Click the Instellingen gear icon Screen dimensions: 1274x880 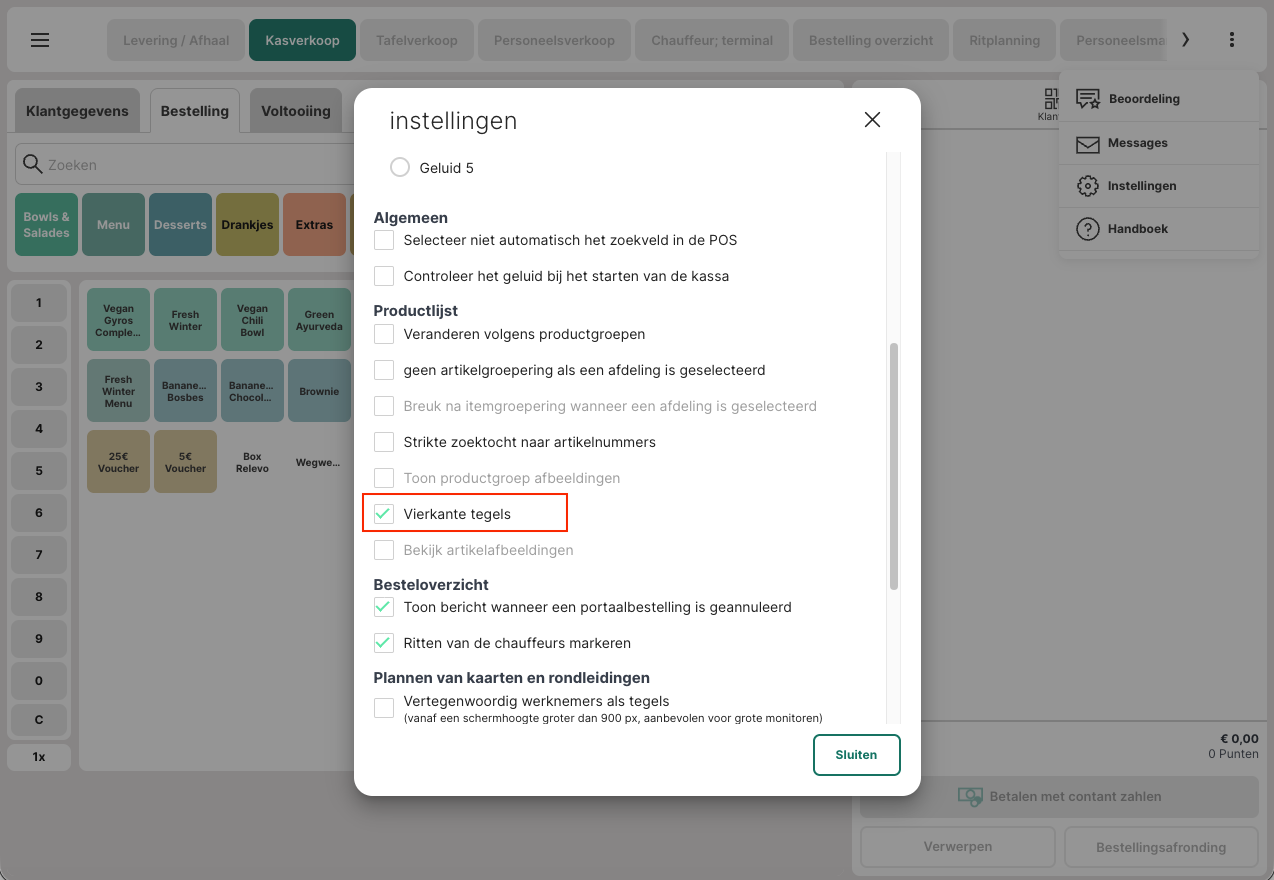pos(1088,186)
